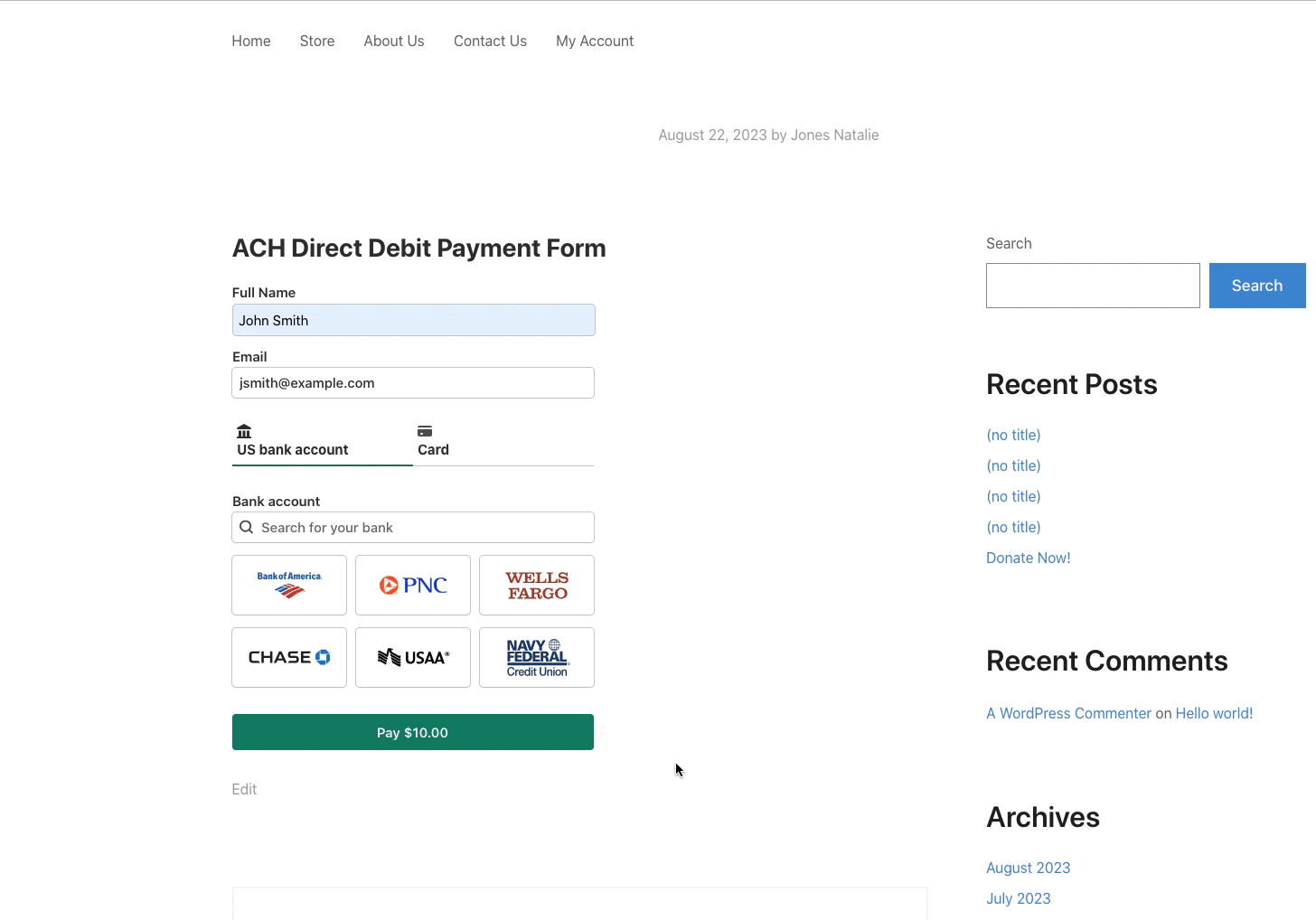
Task: Open My Account in navigation
Action: pos(595,41)
